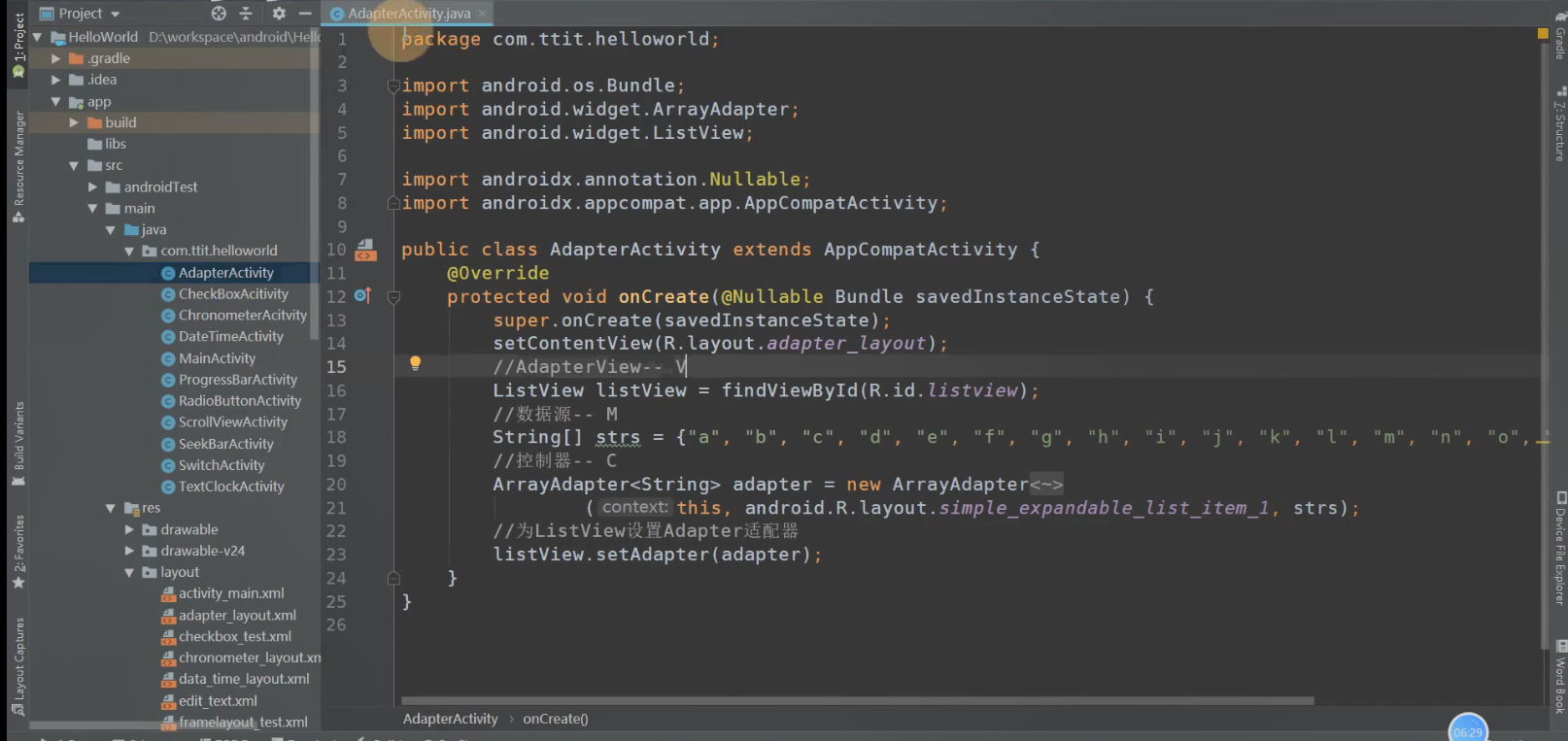
Task: Open the 1: Project tool window
Action: tap(17, 46)
